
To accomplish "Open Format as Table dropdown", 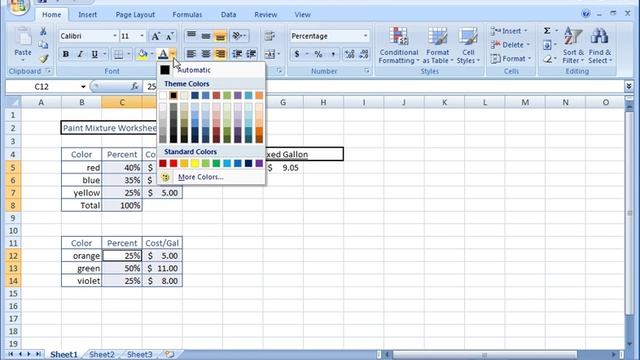I will 438,45.
